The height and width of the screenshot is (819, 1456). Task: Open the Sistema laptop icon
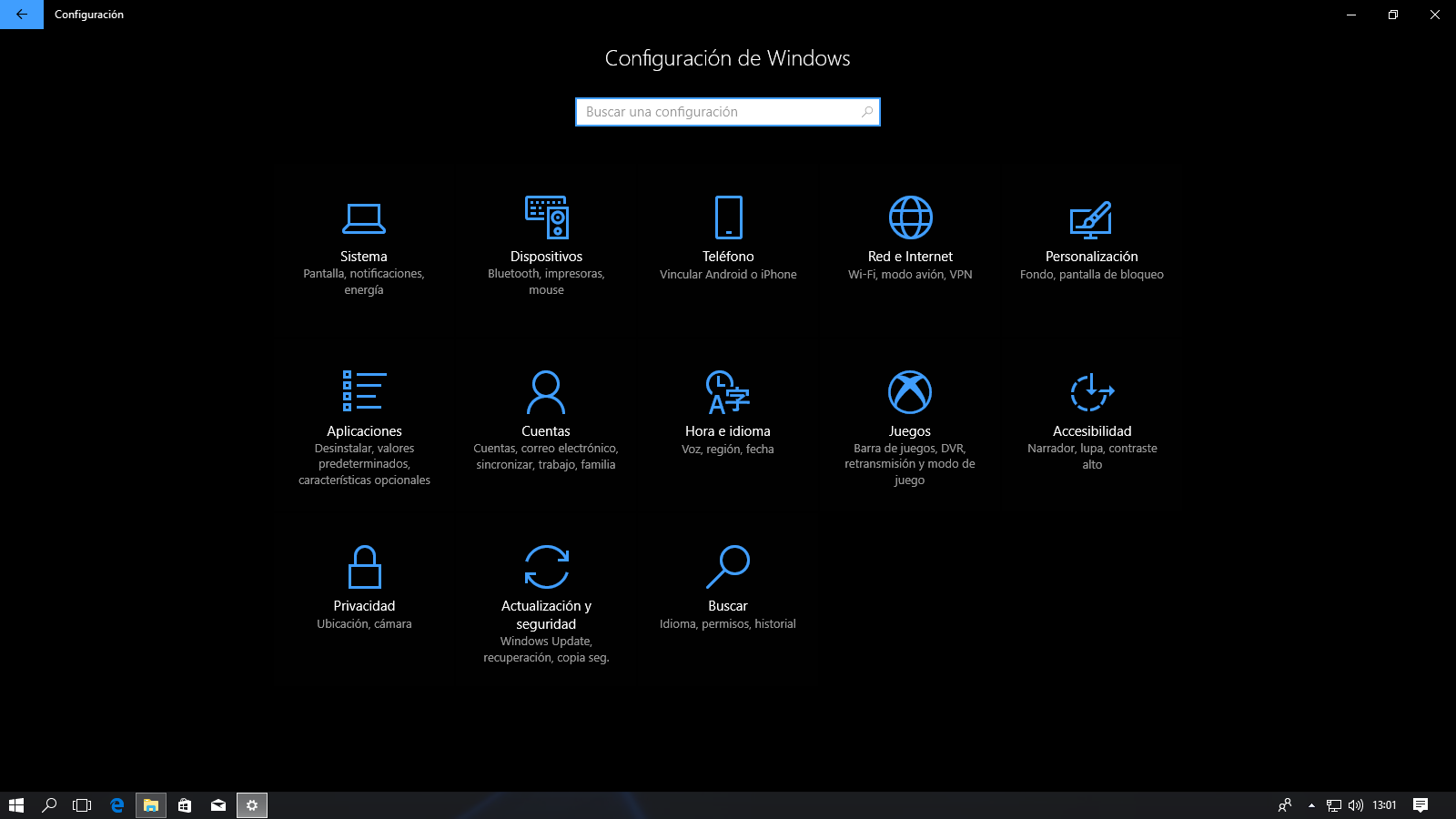point(364,217)
